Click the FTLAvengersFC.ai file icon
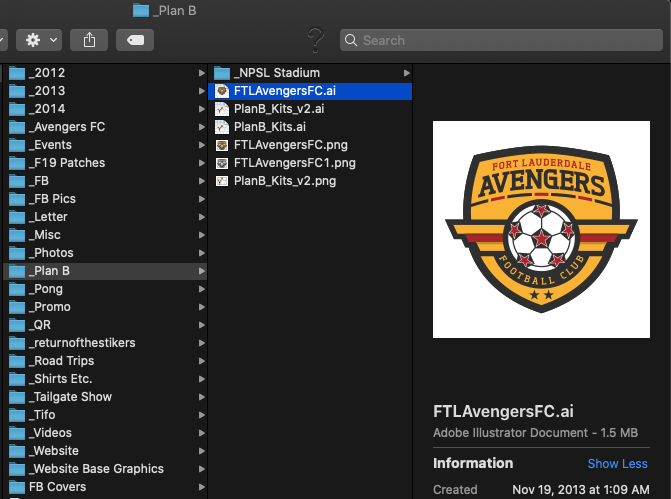 (222, 91)
